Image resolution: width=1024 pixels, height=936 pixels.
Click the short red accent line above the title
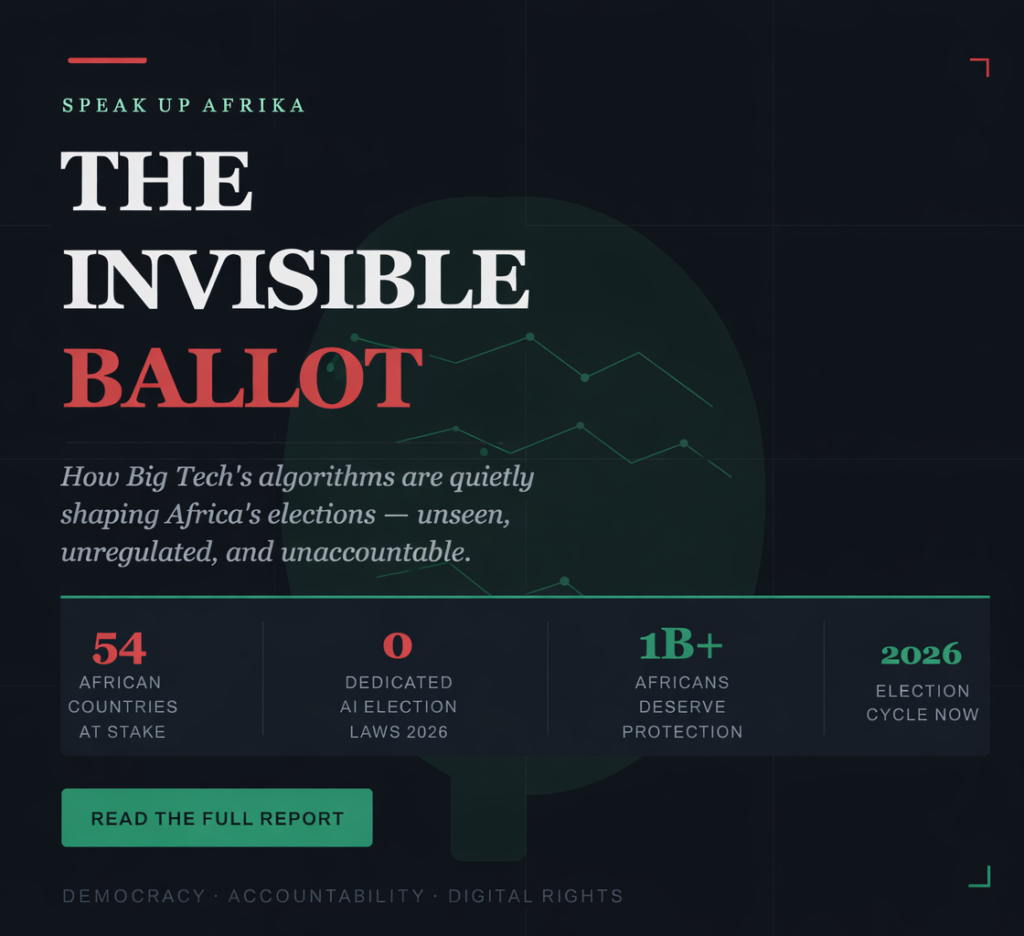tap(107, 61)
